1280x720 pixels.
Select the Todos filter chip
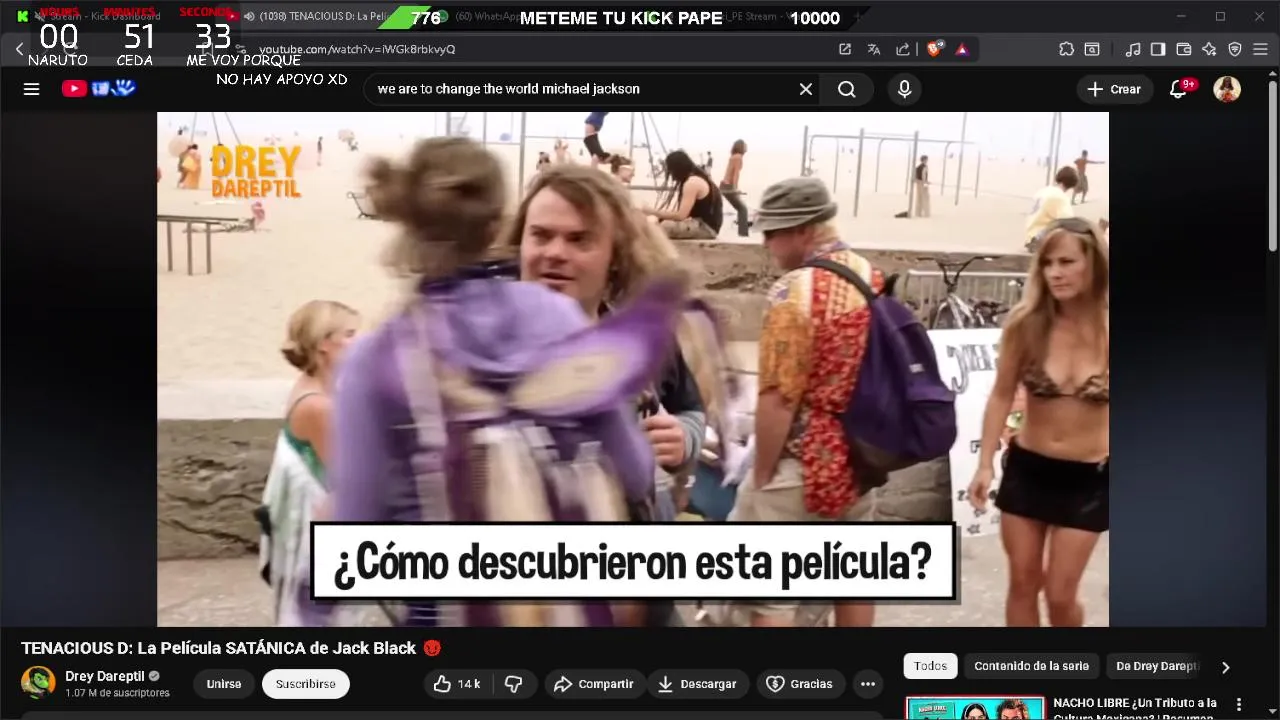click(930, 666)
